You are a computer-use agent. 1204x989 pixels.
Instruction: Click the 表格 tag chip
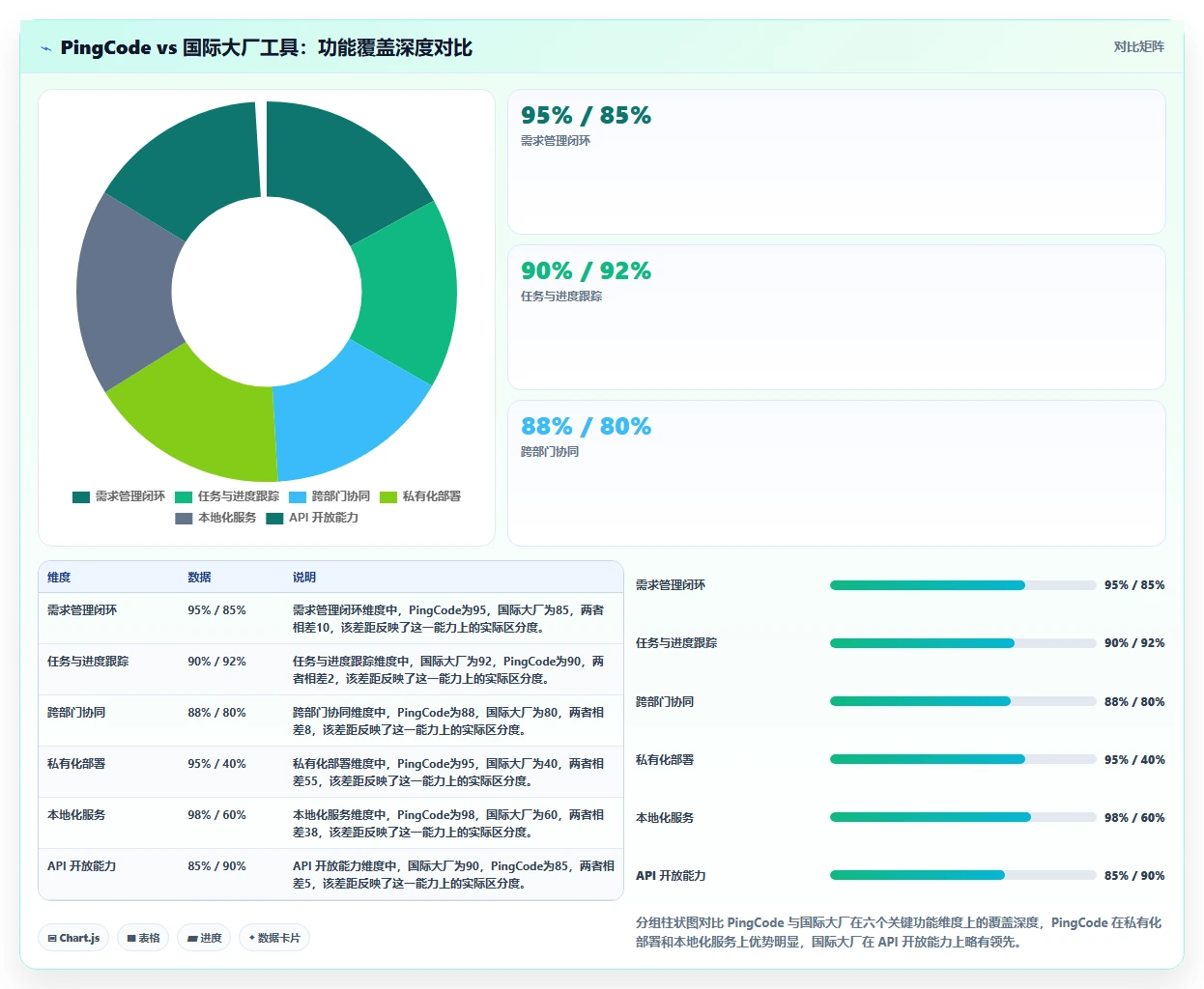click(x=143, y=938)
